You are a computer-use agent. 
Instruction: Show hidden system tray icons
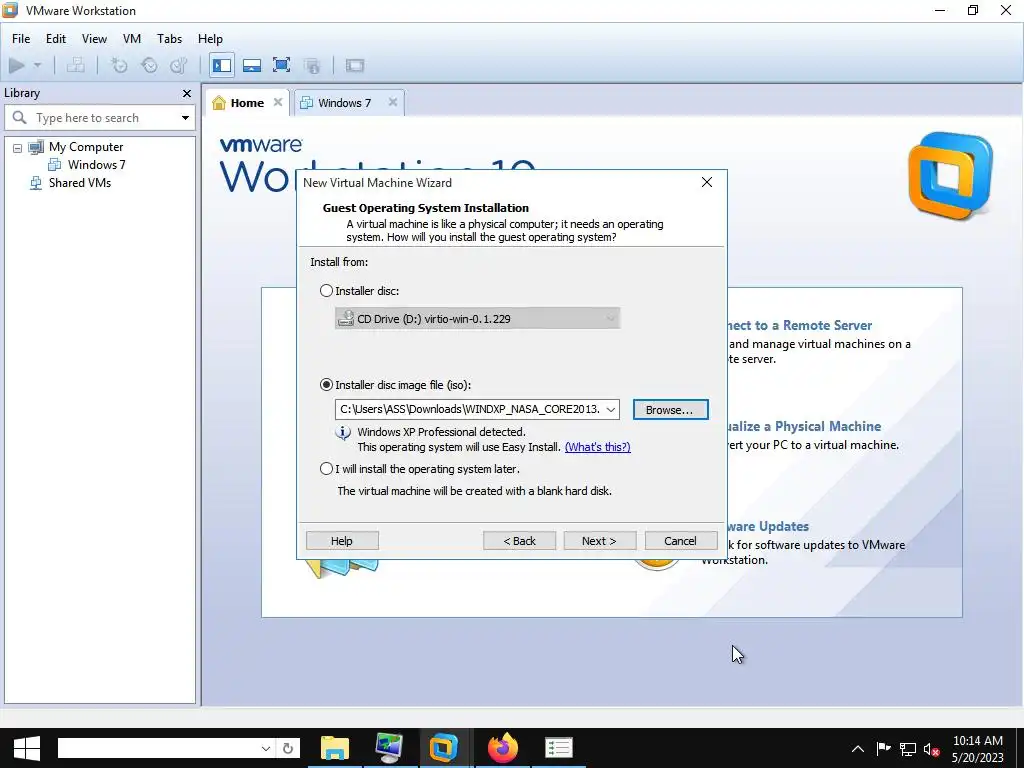tap(858, 749)
